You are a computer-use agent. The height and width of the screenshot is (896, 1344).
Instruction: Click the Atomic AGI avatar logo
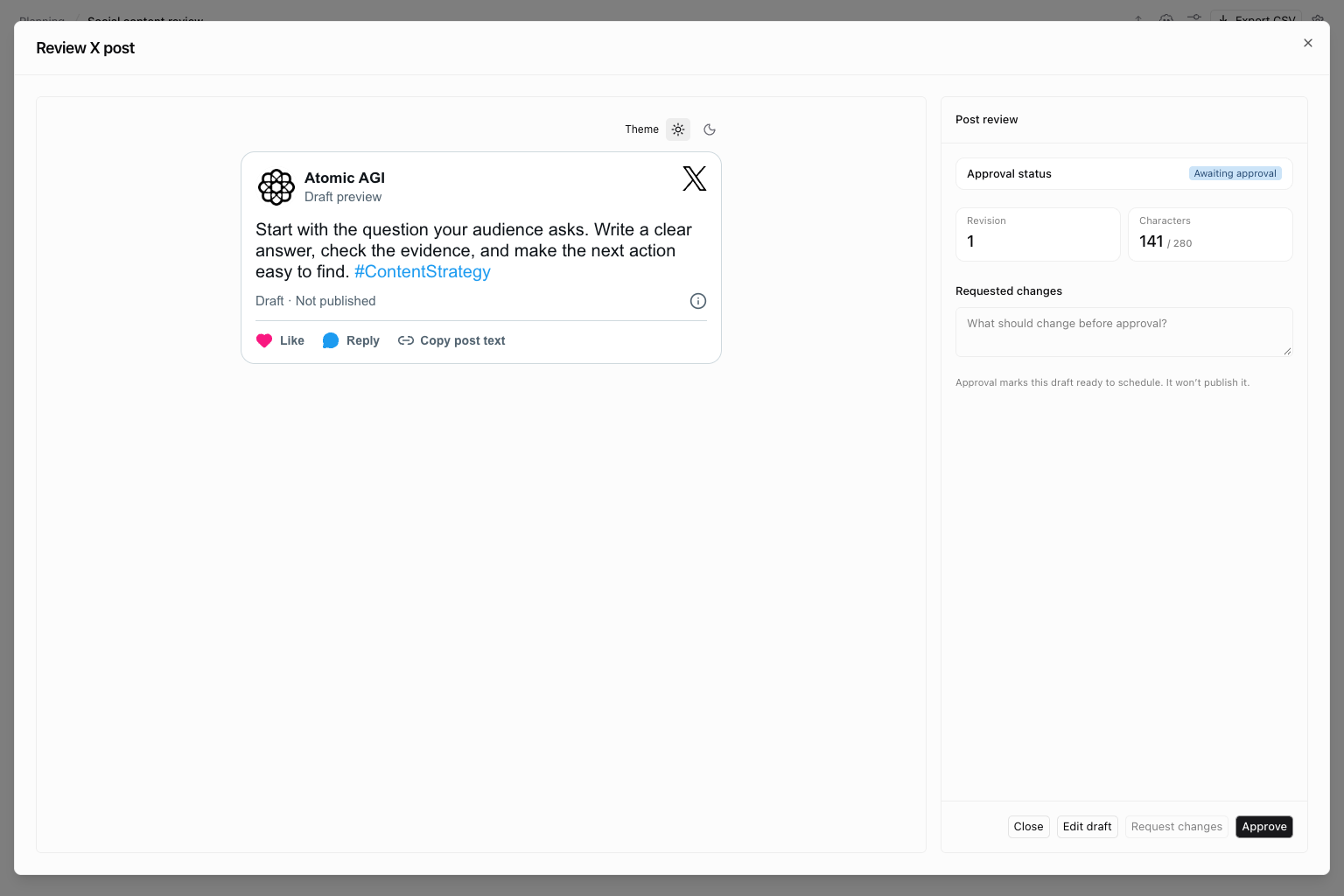(276, 187)
